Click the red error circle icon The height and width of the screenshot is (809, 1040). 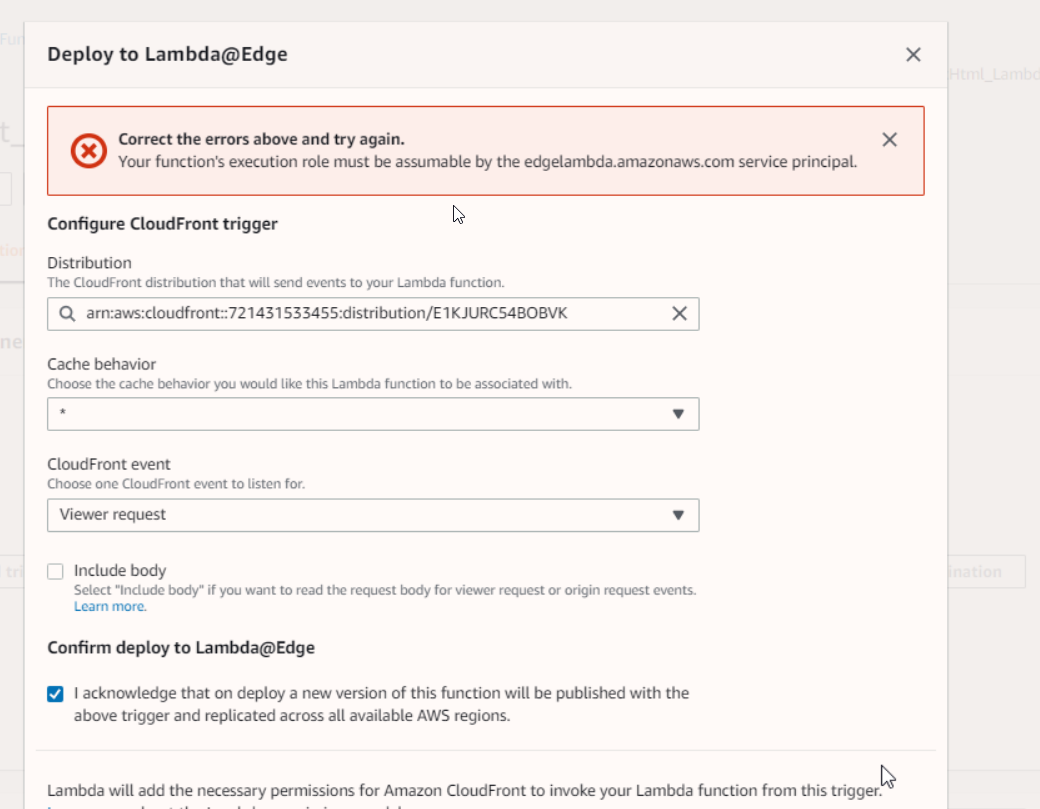pos(88,151)
